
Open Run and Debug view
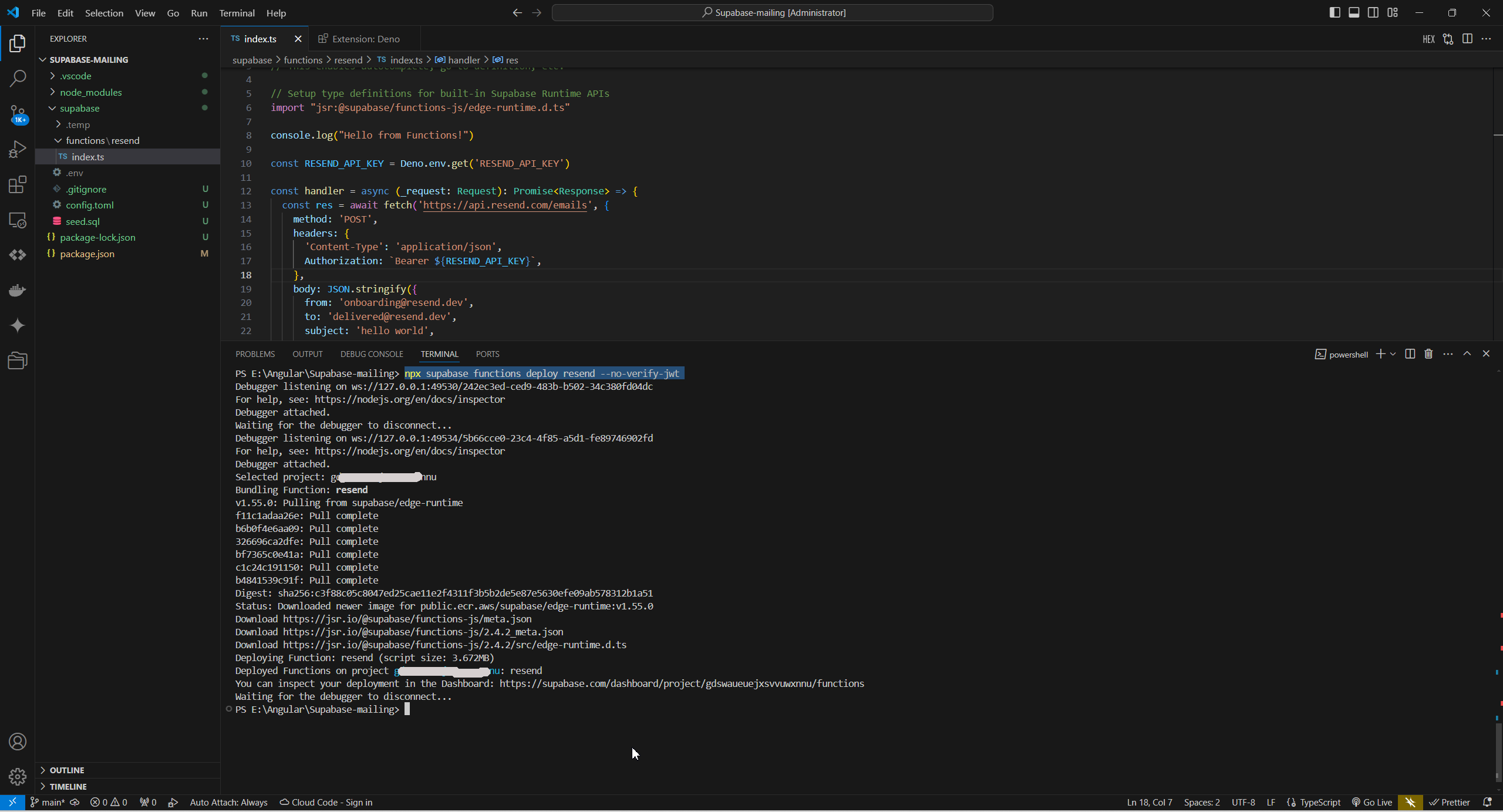click(18, 149)
